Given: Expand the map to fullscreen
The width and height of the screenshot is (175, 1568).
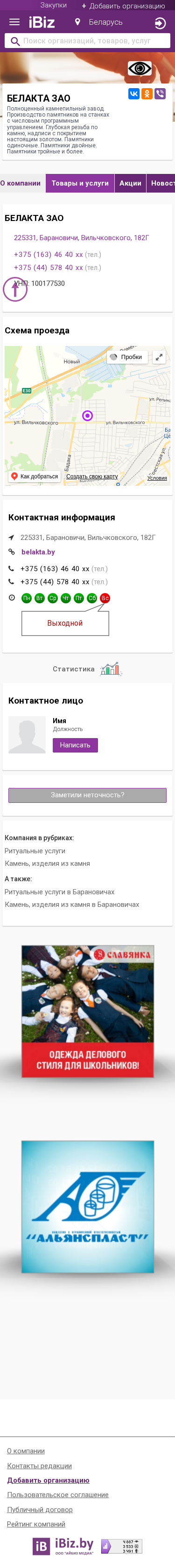Looking at the screenshot, I should tap(159, 357).
